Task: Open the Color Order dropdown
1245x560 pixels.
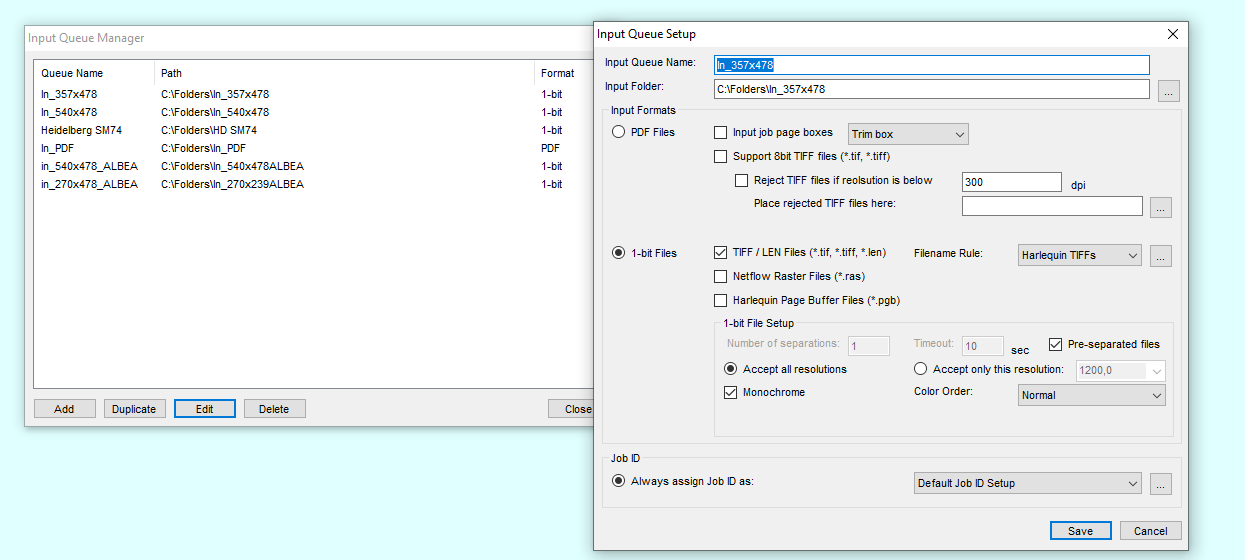Action: coord(1091,396)
